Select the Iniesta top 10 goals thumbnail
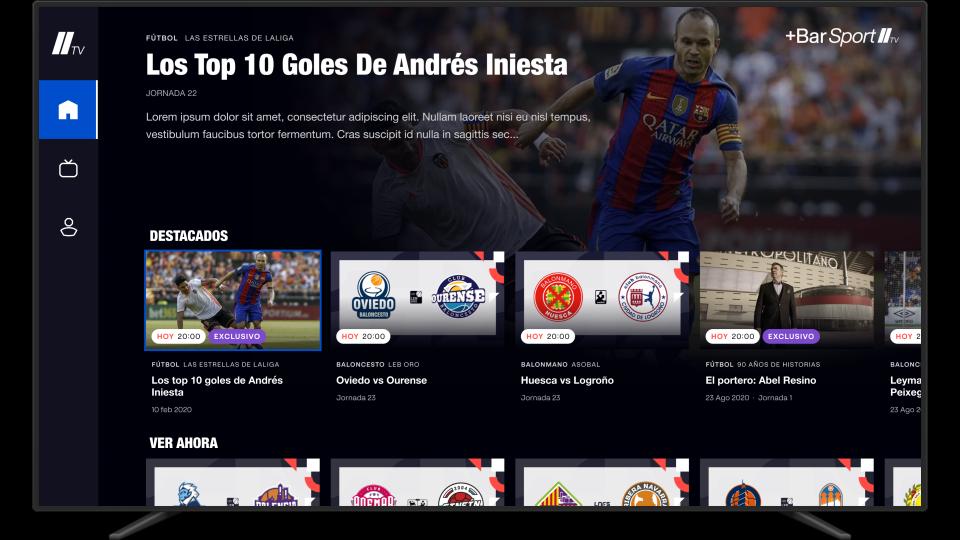 pos(233,300)
